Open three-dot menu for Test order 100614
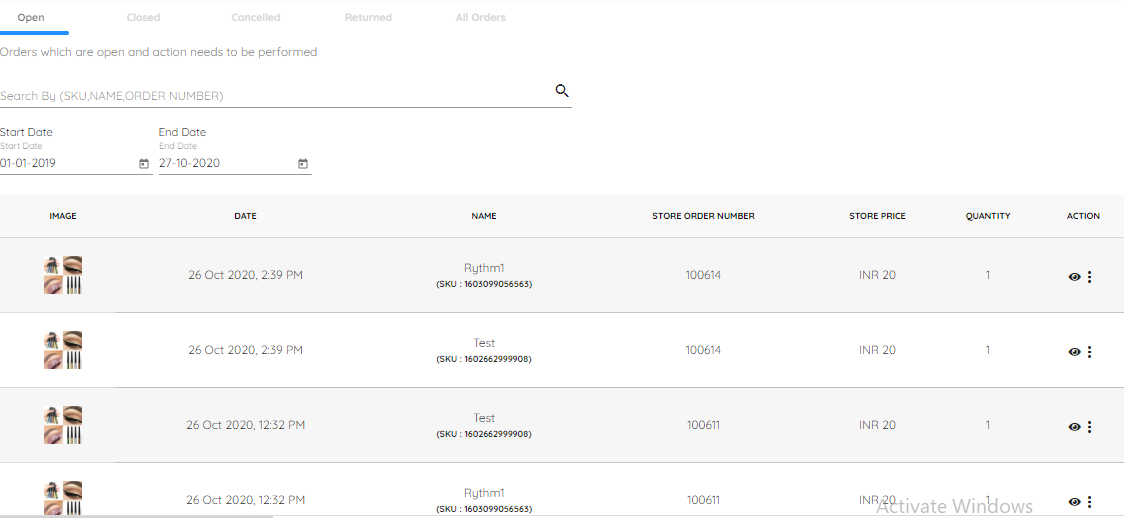This screenshot has height=518, width=1124. point(1090,352)
